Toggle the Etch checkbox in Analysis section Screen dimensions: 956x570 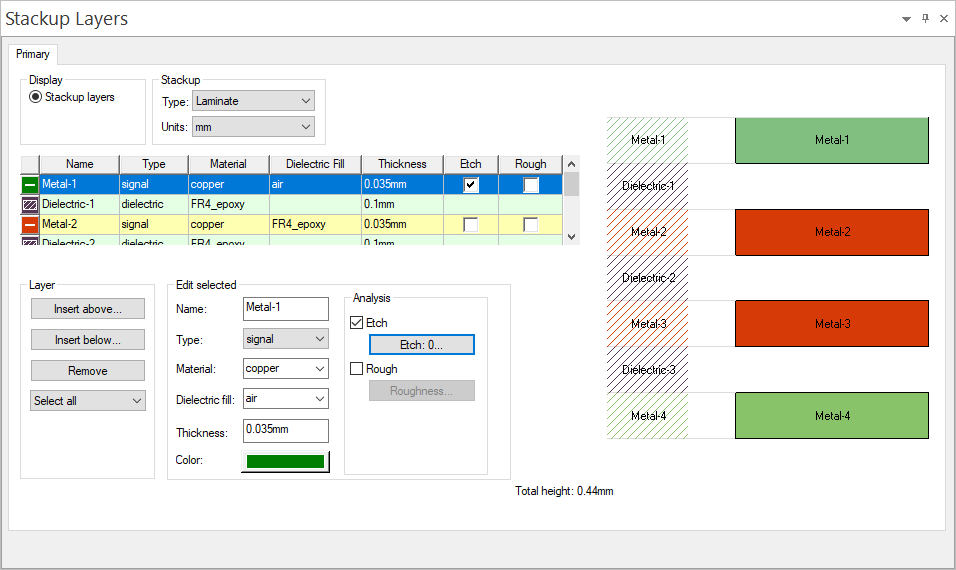(x=357, y=323)
